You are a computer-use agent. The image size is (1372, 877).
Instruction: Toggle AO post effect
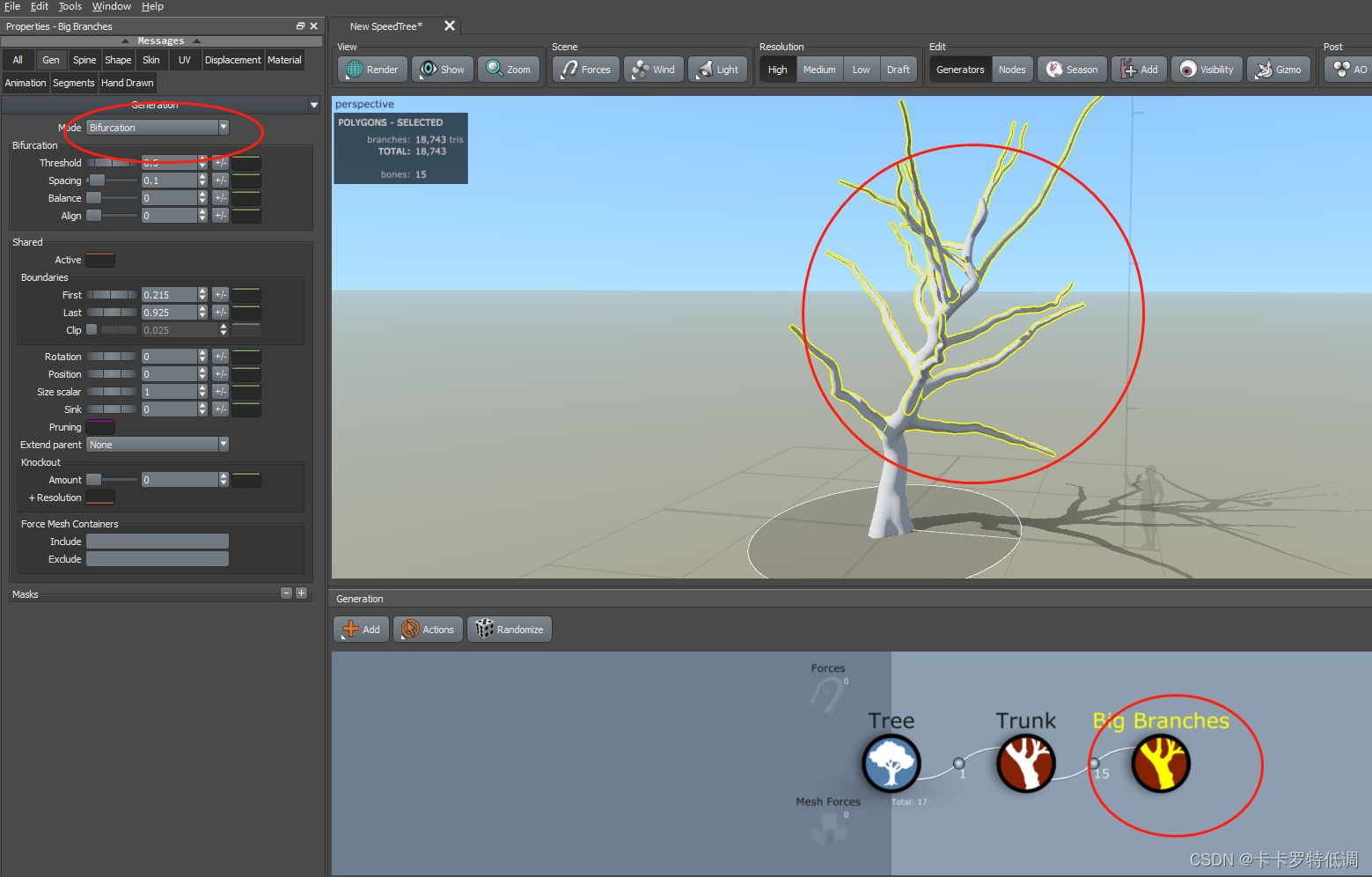[1349, 70]
